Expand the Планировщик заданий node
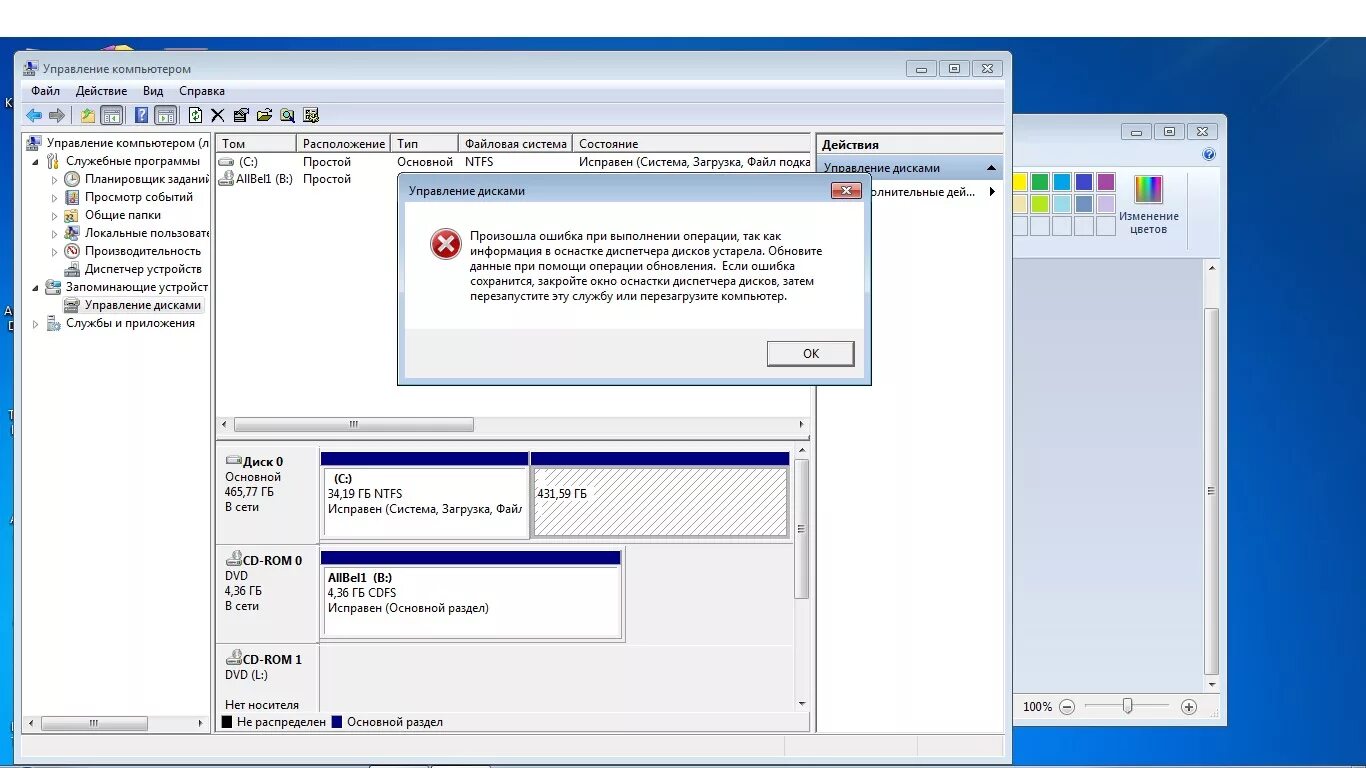 point(55,180)
